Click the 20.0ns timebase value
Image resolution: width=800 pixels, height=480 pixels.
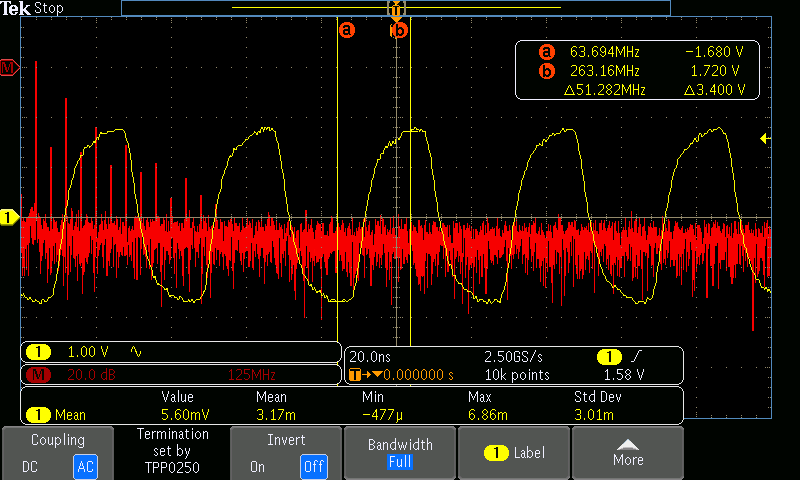point(370,357)
